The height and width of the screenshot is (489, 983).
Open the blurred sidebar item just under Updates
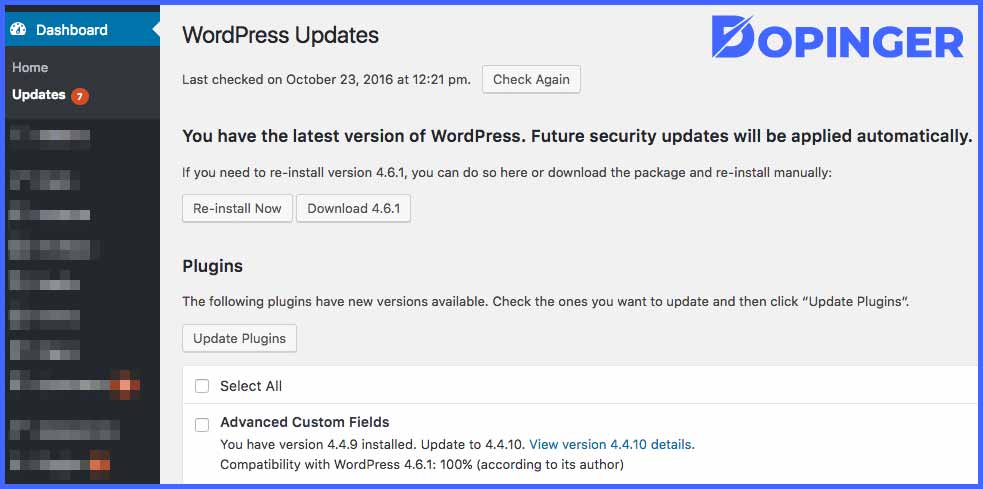50,135
